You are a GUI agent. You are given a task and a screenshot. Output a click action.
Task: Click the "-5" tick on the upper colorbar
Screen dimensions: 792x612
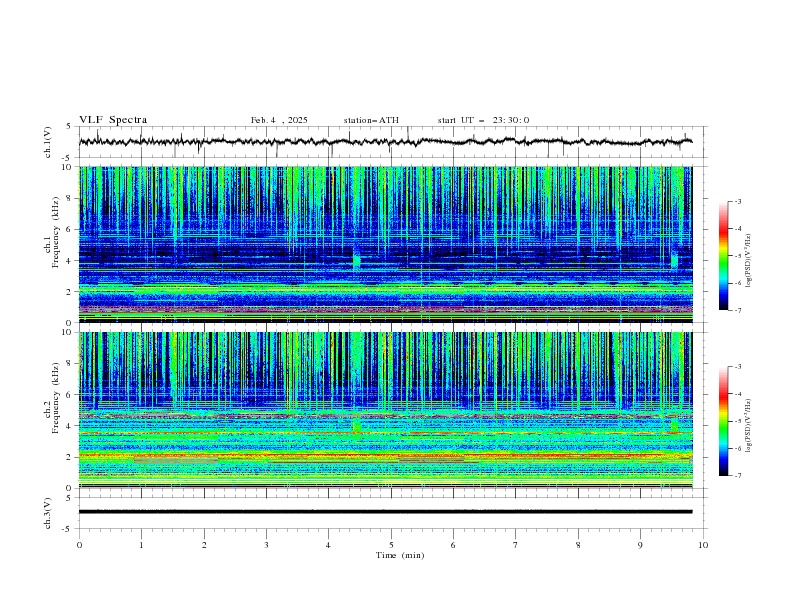pyautogui.click(x=738, y=256)
